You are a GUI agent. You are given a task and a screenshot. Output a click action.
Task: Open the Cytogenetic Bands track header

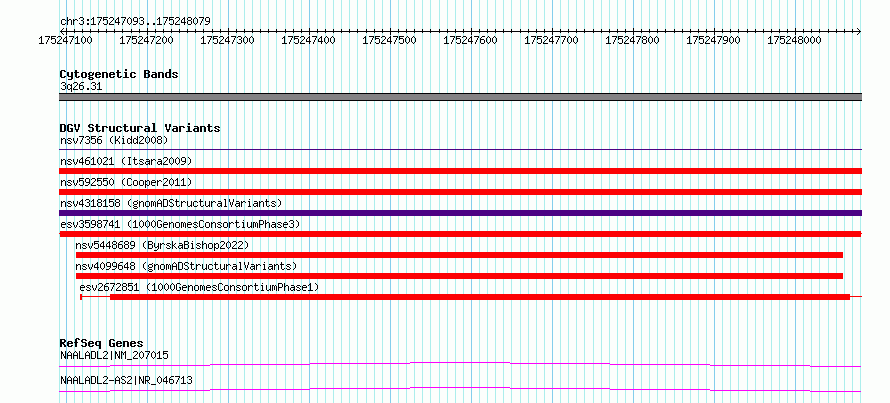pyautogui.click(x=119, y=74)
